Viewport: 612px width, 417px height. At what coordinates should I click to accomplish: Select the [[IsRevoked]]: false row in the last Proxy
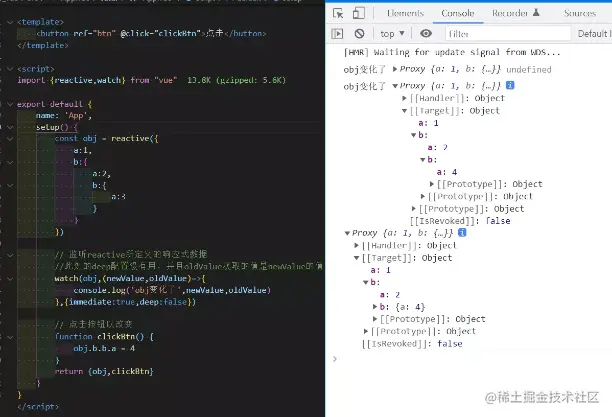(412, 344)
